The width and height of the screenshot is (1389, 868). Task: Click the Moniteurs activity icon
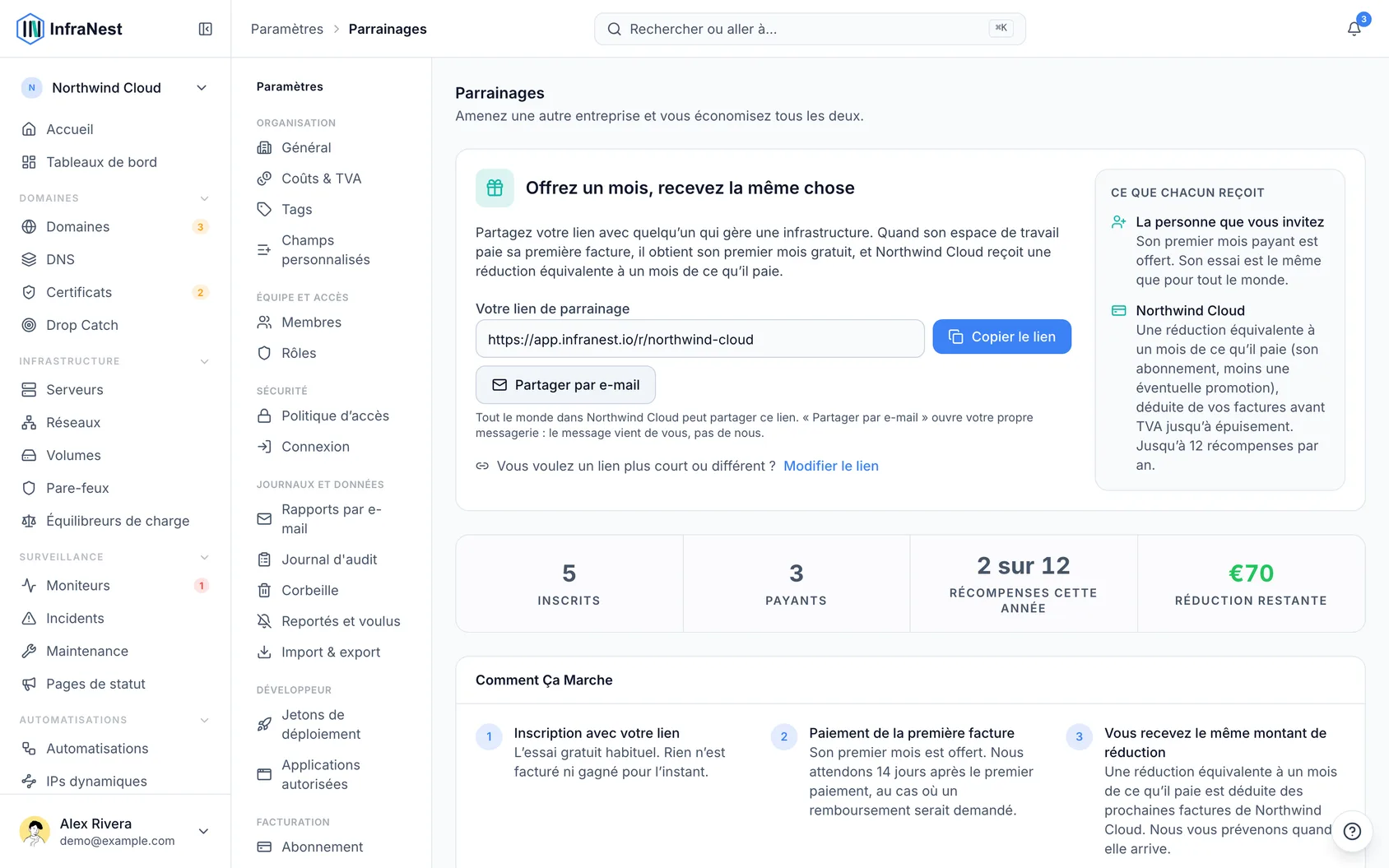[x=29, y=585]
